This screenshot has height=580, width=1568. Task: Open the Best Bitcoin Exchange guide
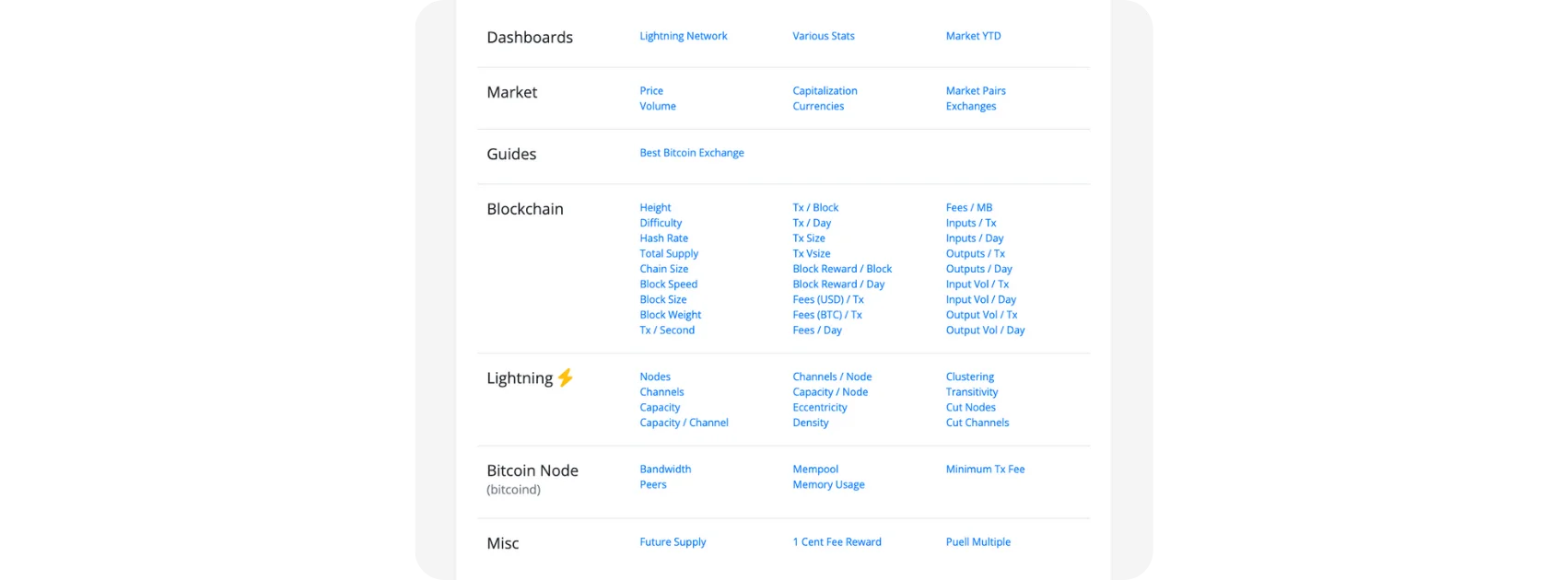click(x=691, y=153)
